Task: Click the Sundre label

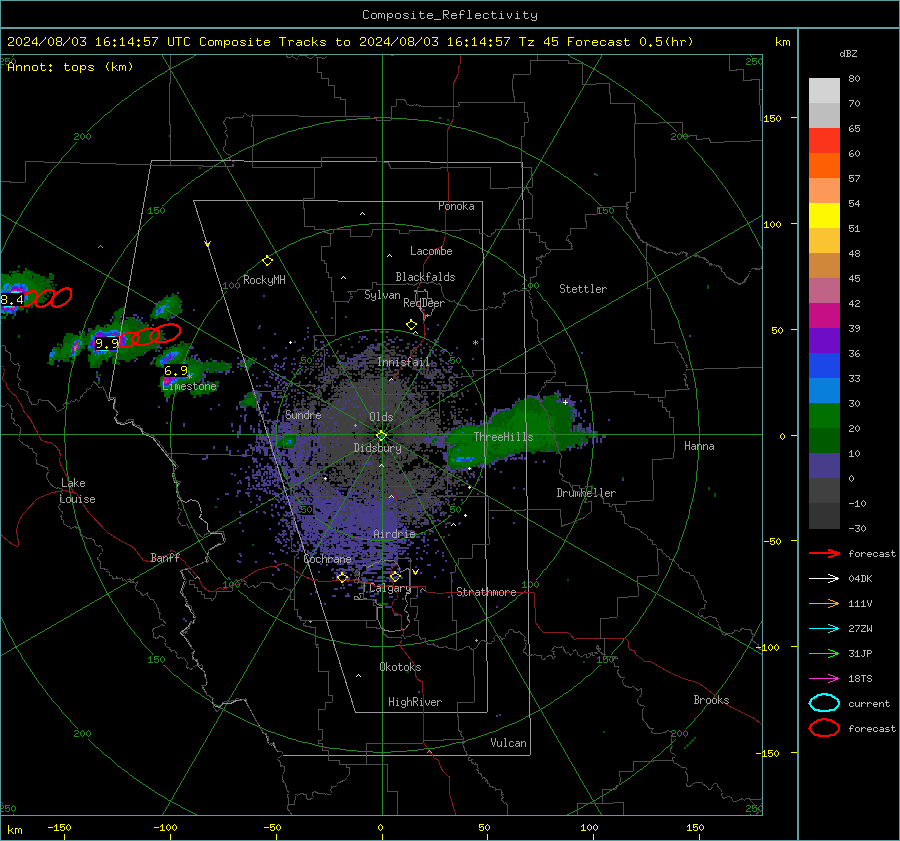Action: [303, 415]
